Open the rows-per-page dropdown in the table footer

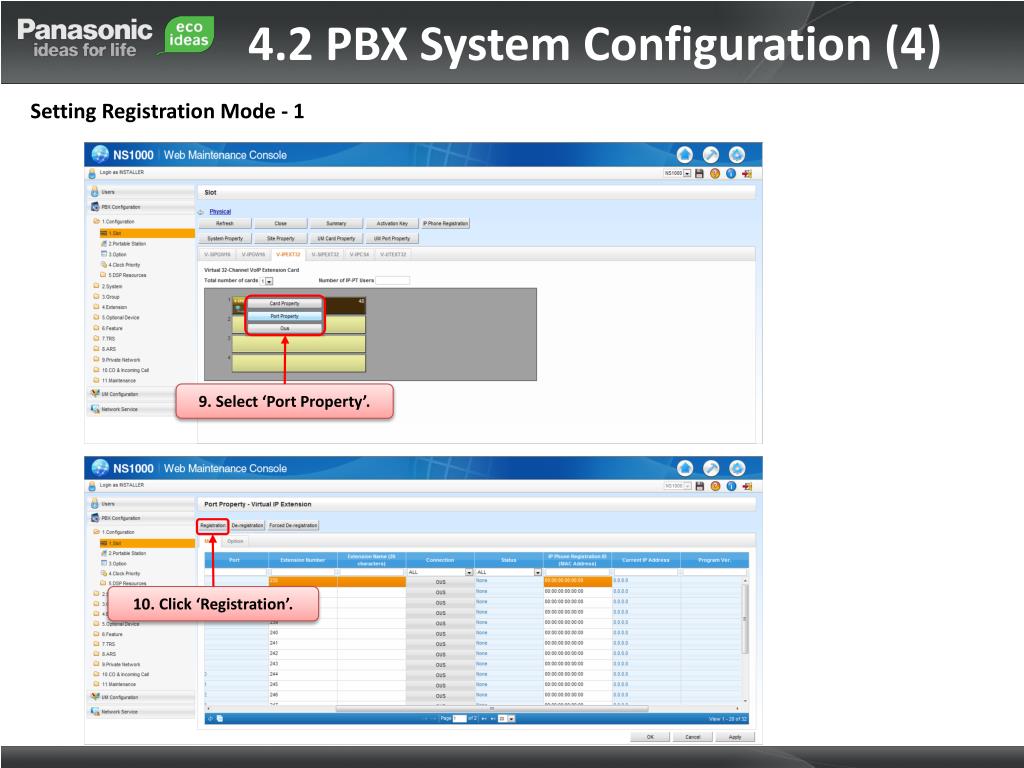click(507, 718)
